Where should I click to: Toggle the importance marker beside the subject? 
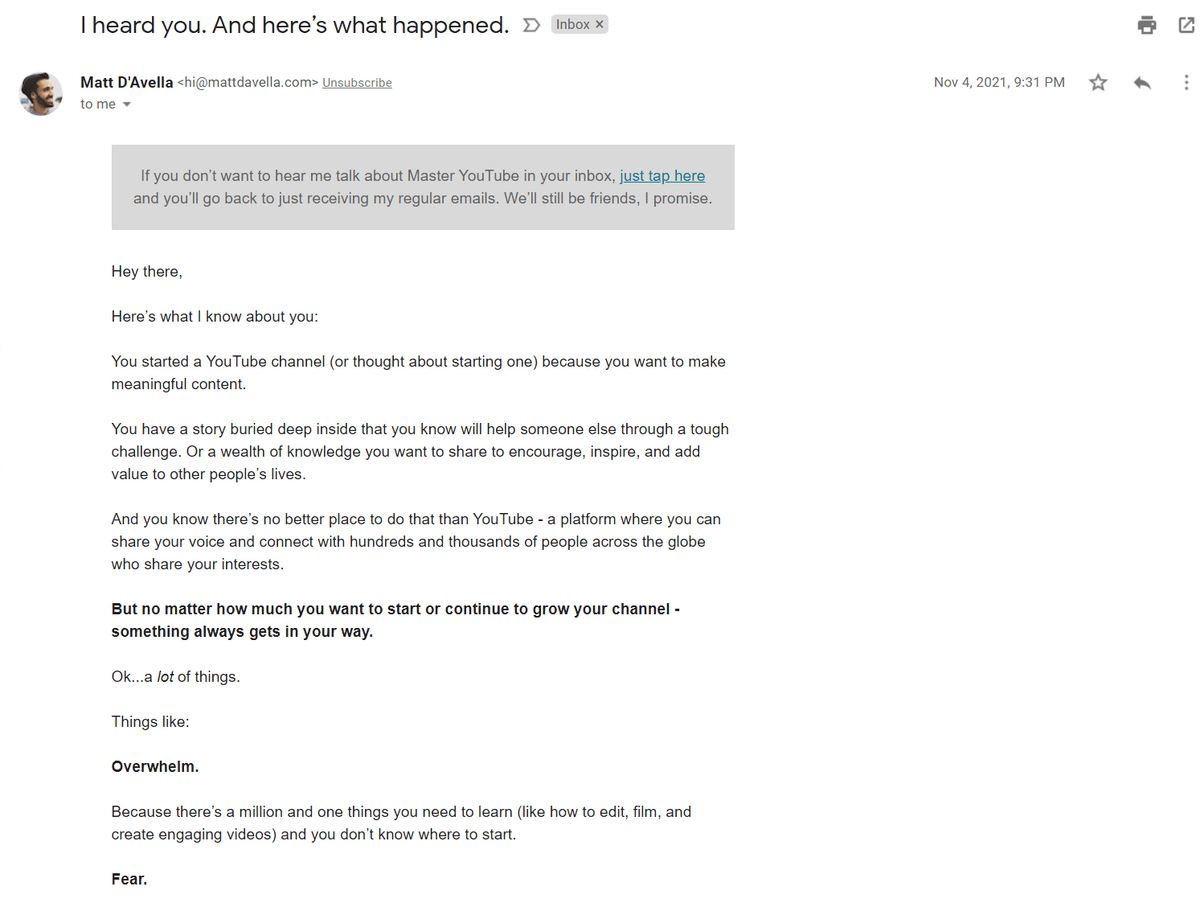tap(531, 25)
